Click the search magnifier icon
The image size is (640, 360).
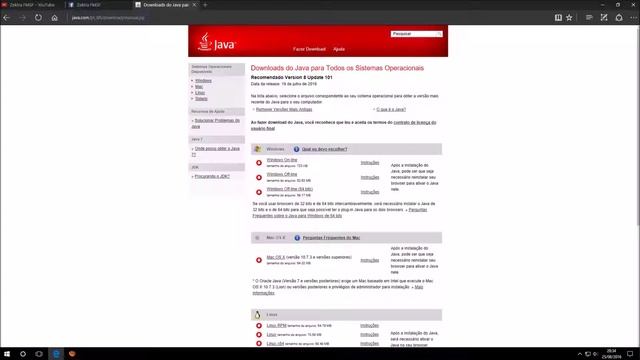click(x=439, y=34)
